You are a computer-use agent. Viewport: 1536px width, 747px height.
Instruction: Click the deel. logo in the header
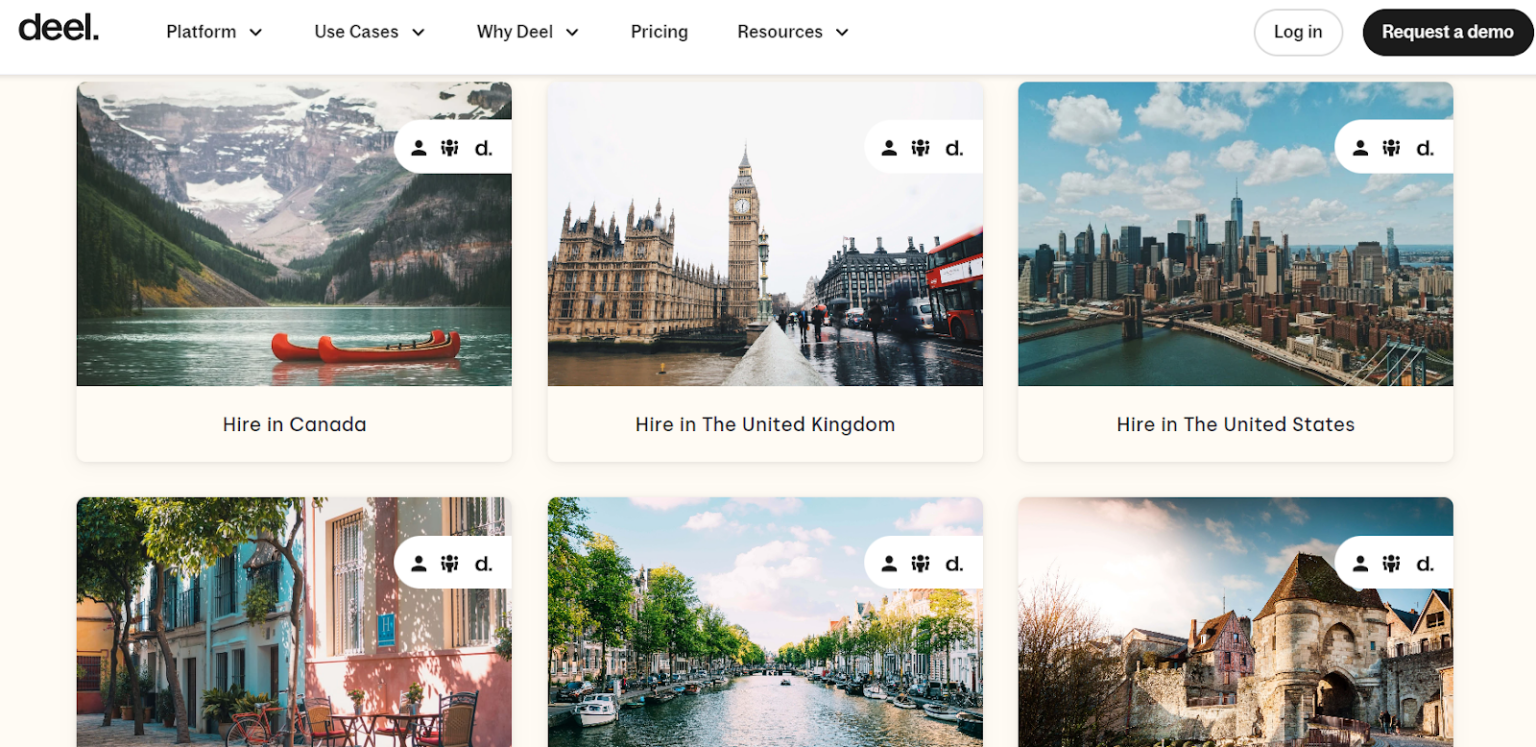[x=58, y=29]
